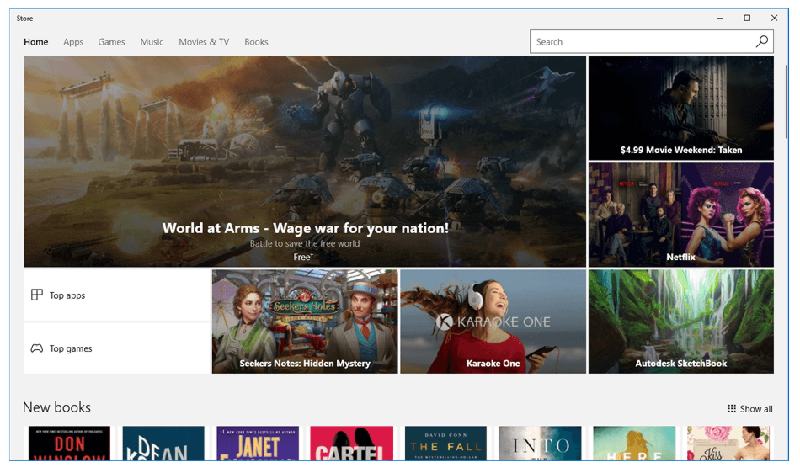This screenshot has height=473, width=800.
Task: Open the World at Arms featured banner
Action: 305,161
